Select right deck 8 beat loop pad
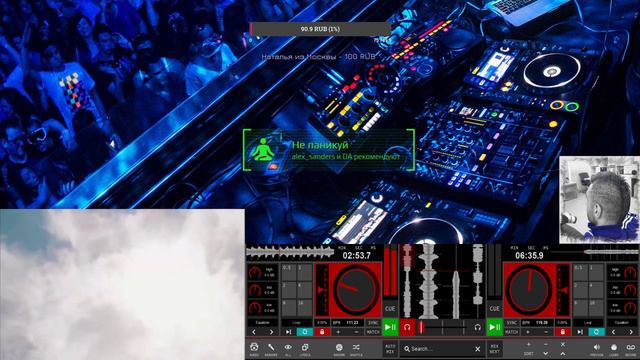Screen dimensions: 640x360 (x=580, y=307)
